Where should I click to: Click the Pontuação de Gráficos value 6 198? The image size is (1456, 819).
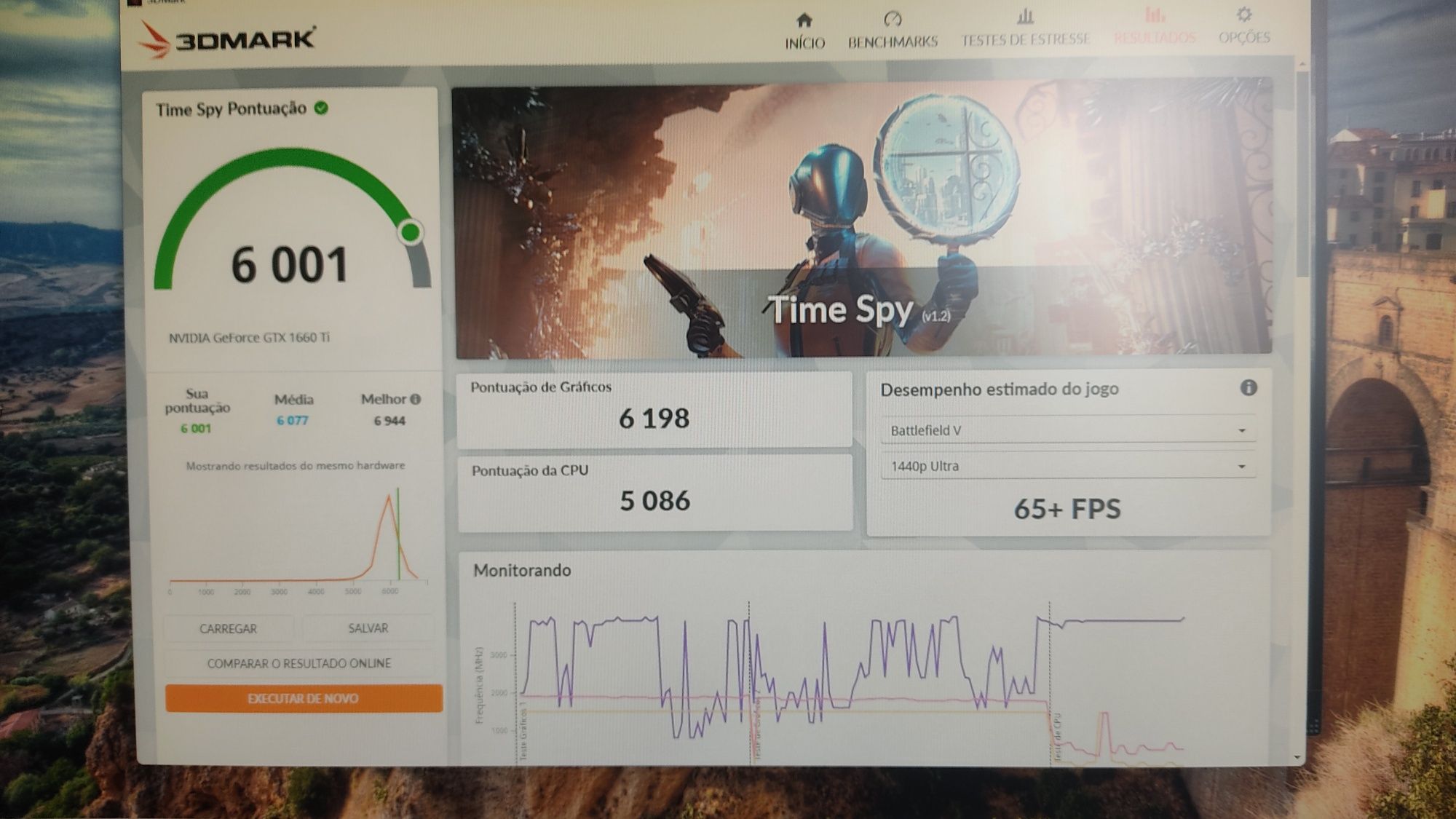tap(654, 419)
